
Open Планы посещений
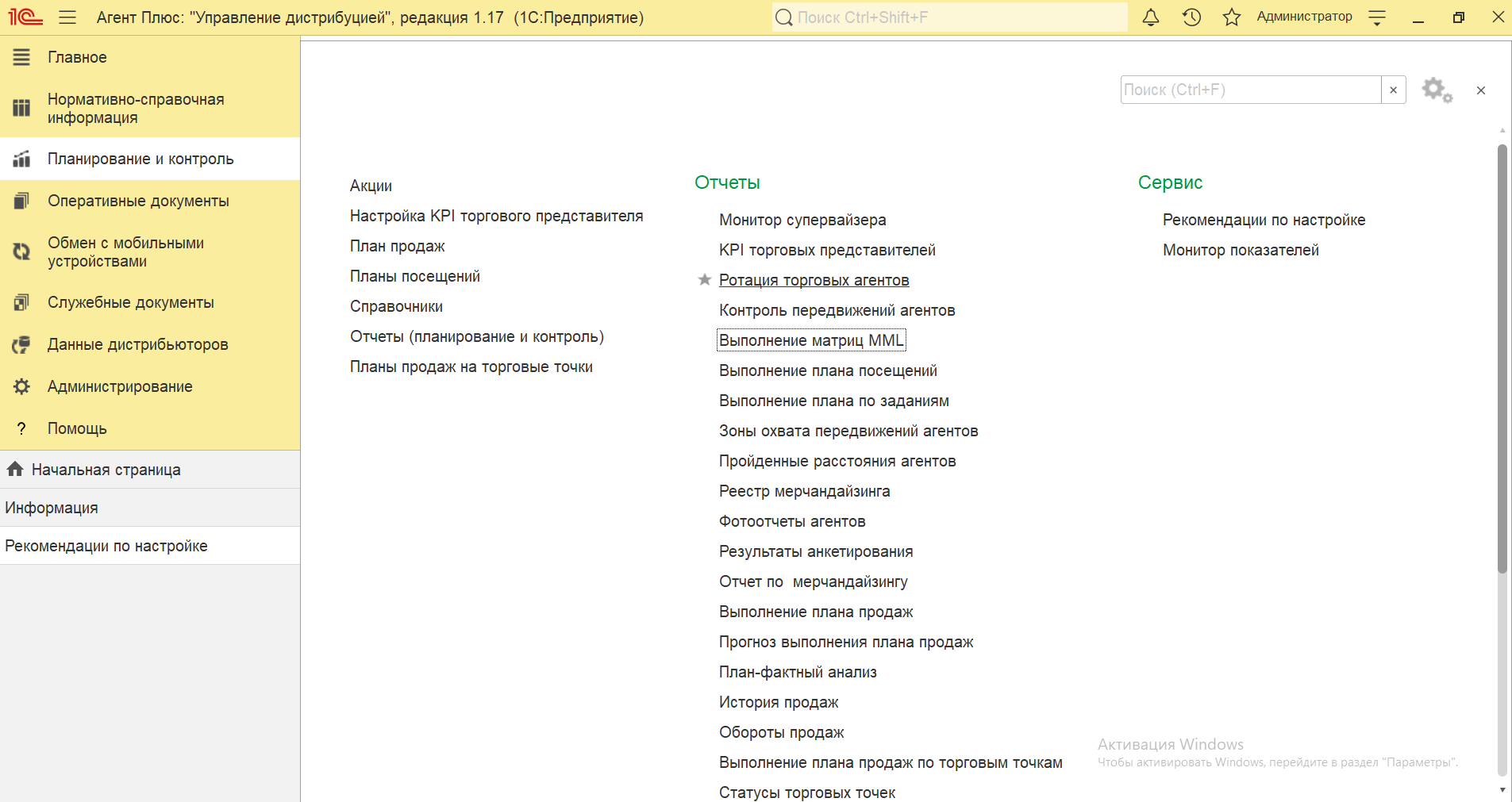pyautogui.click(x=414, y=276)
